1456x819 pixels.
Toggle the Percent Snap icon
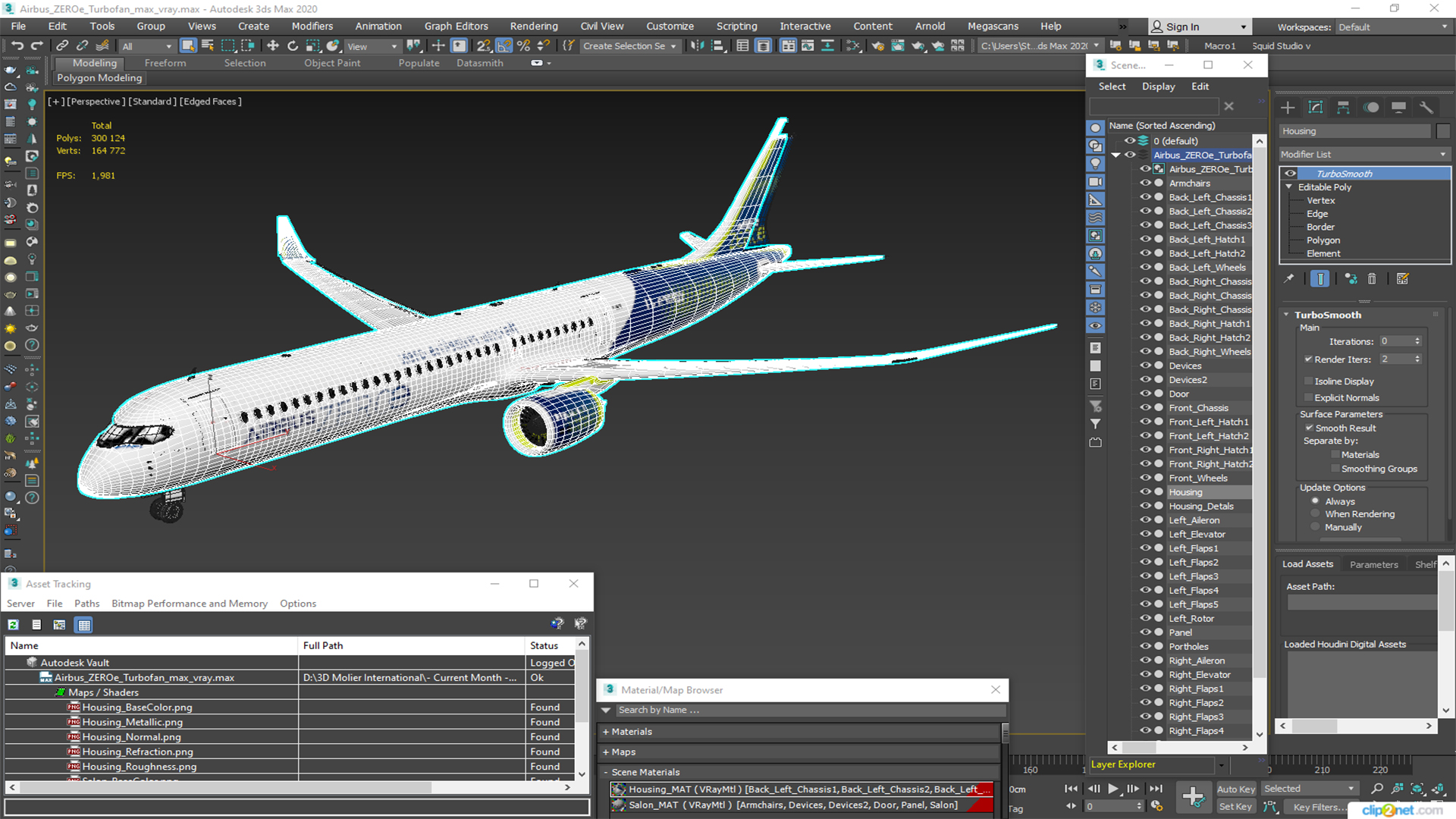point(523,45)
